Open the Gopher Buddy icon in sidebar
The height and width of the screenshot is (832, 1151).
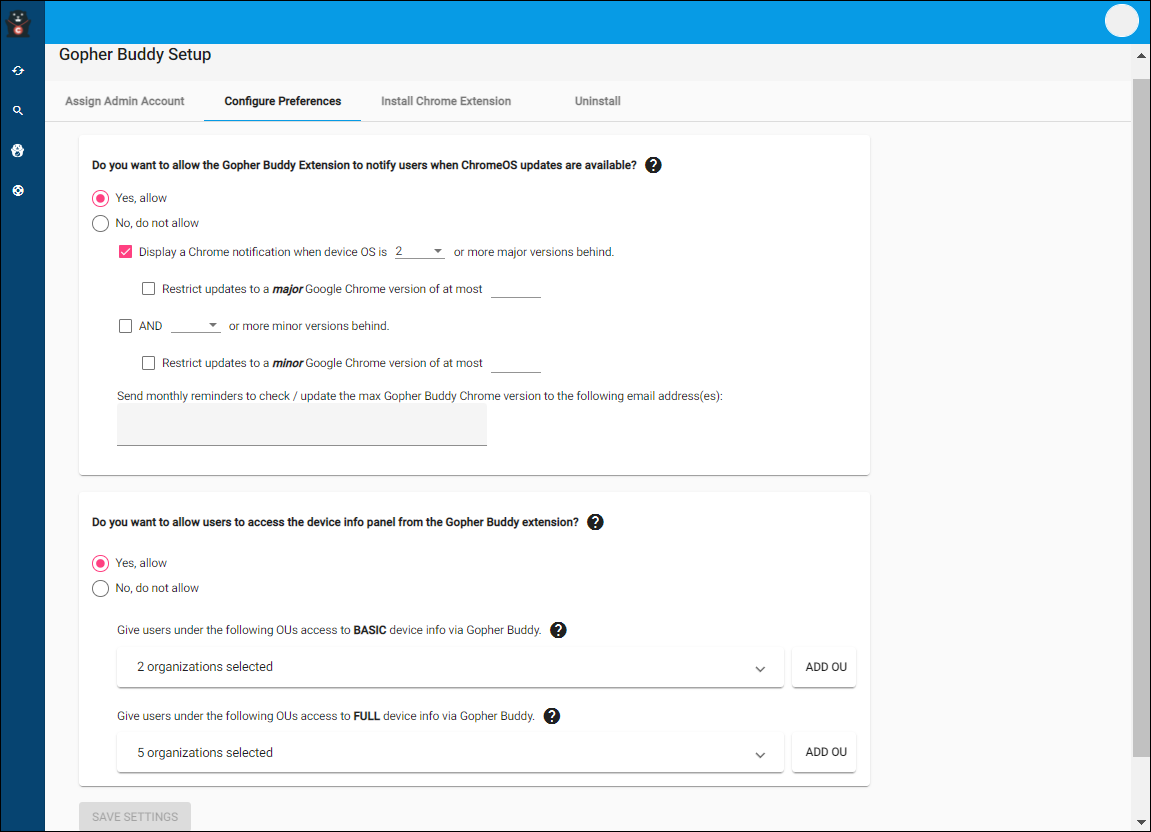[18, 151]
